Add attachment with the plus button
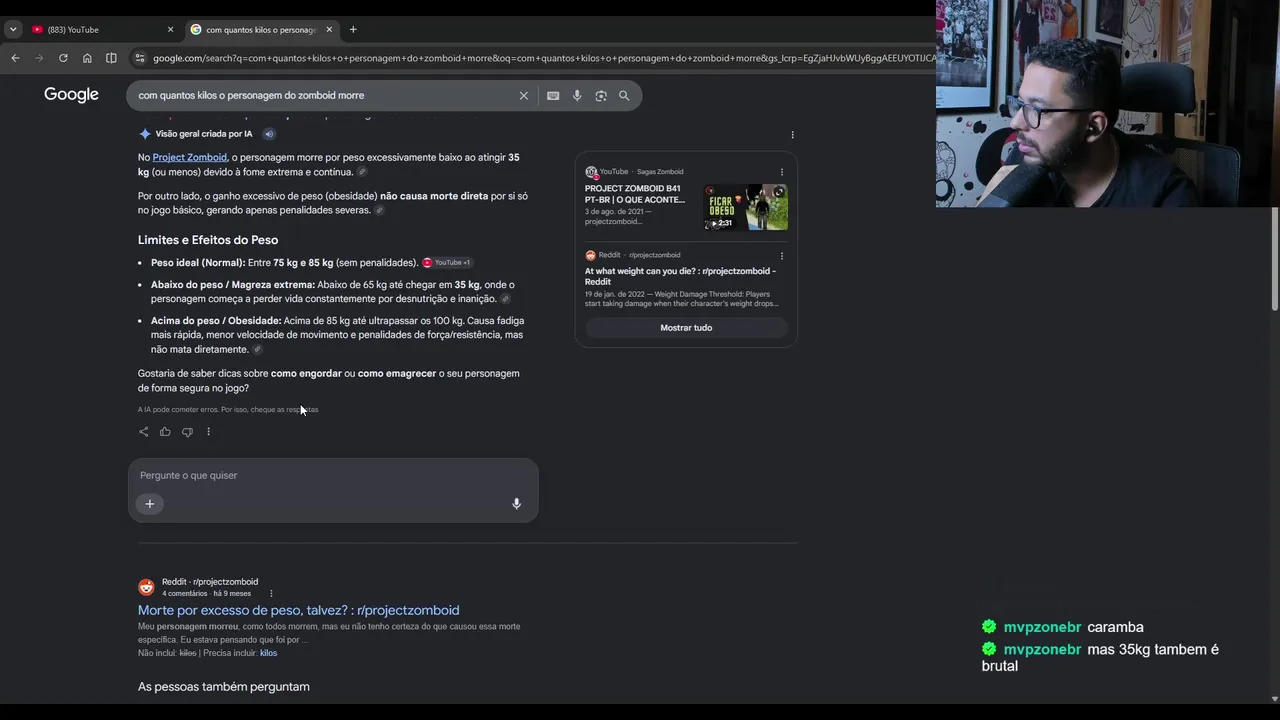The width and height of the screenshot is (1280, 720). (150, 504)
